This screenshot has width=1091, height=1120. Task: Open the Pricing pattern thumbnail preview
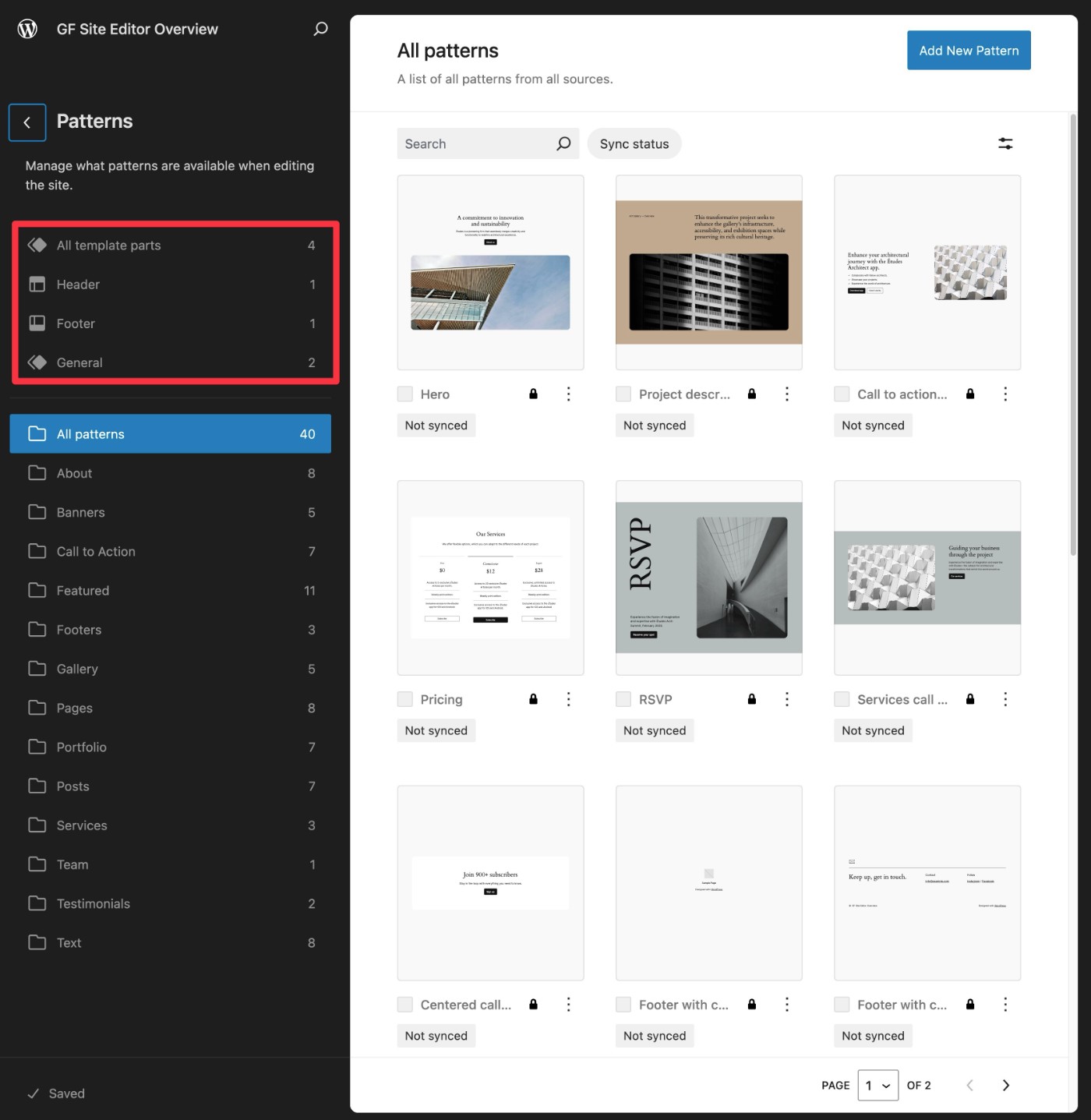pos(490,578)
